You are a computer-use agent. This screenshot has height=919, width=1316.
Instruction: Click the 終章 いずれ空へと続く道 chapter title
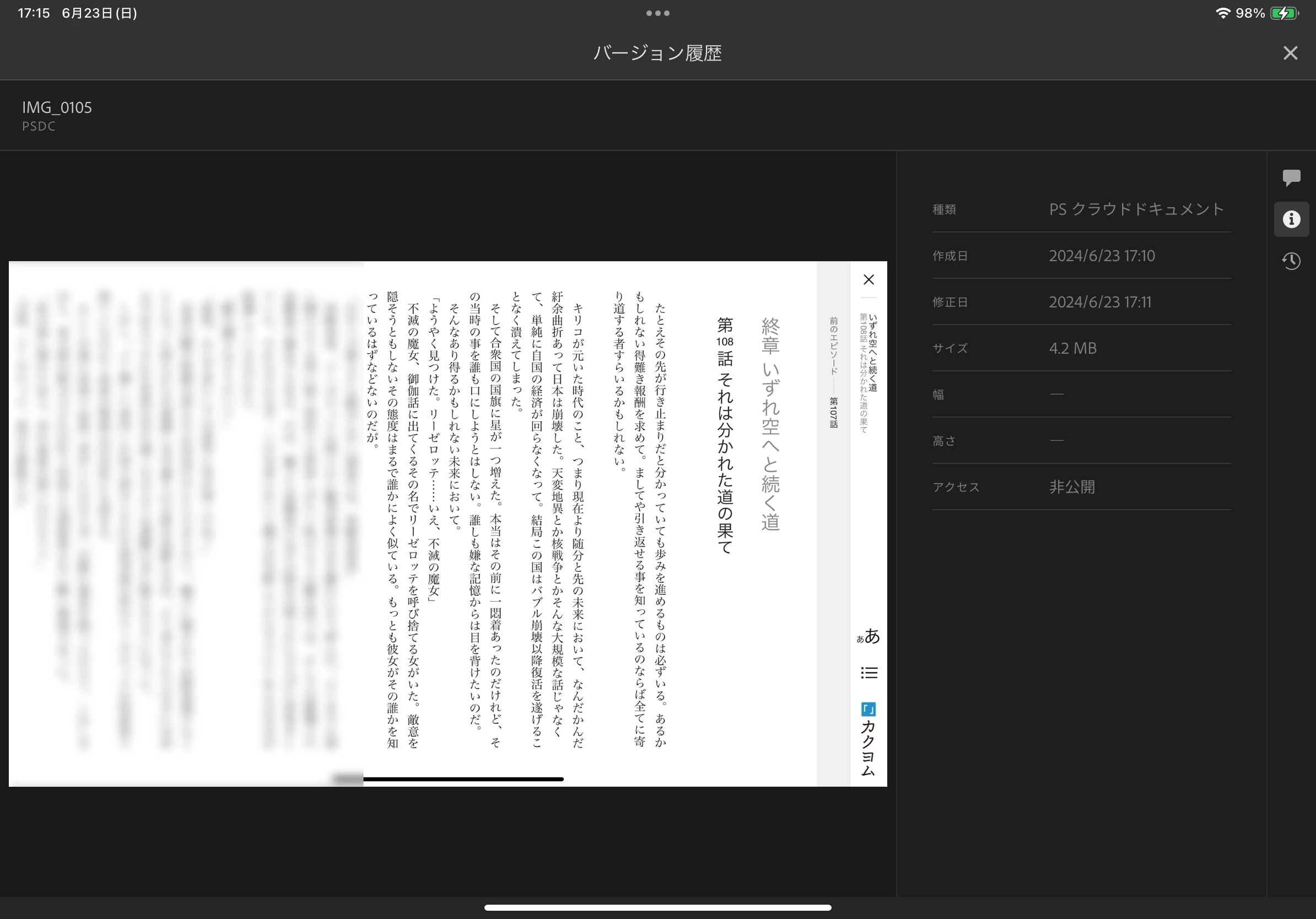770,424
